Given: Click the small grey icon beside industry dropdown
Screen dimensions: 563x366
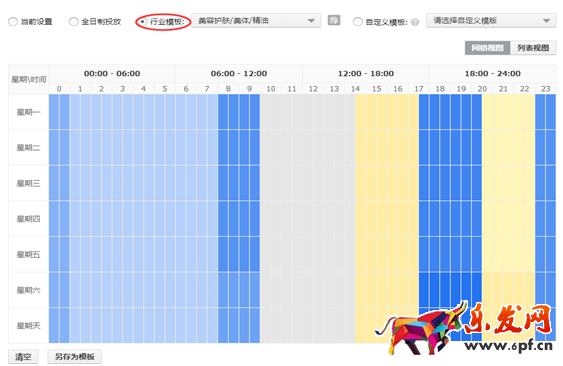Looking at the screenshot, I should (x=334, y=20).
